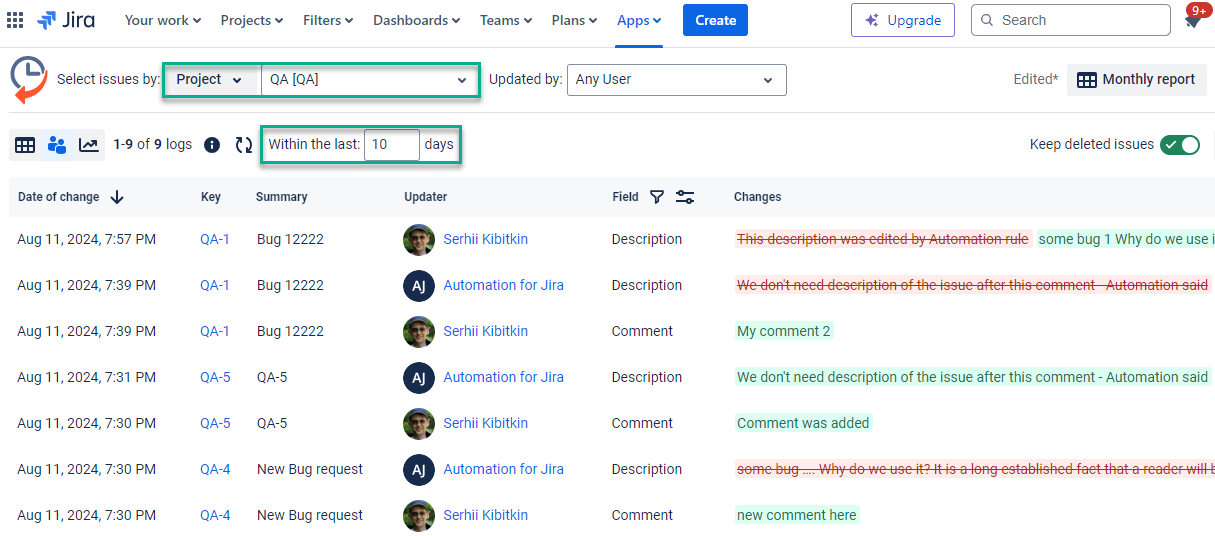Open the Field filter funnel icon
The width and height of the screenshot is (1215, 536).
[657, 197]
